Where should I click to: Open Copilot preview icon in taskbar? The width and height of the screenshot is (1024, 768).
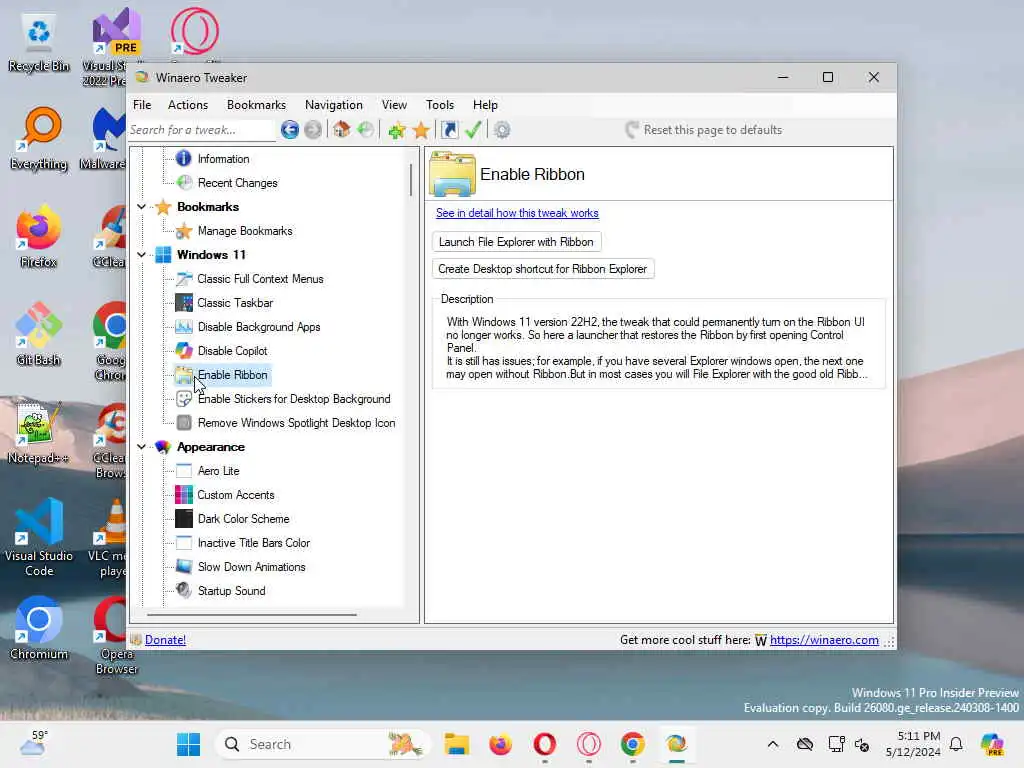tap(992, 744)
